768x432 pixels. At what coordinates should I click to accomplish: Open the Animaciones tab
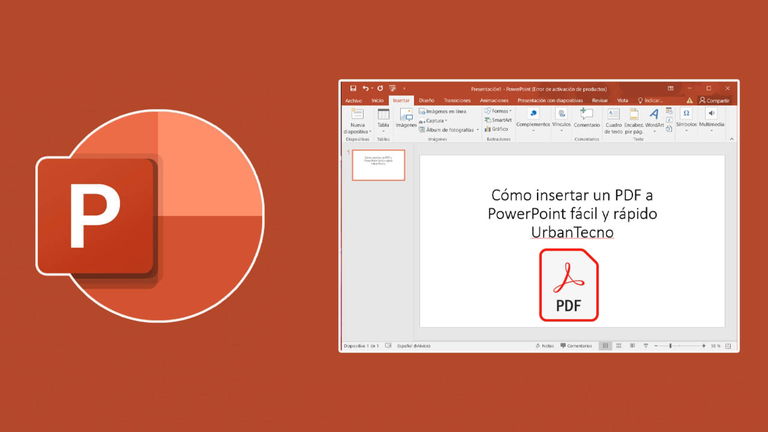point(494,100)
